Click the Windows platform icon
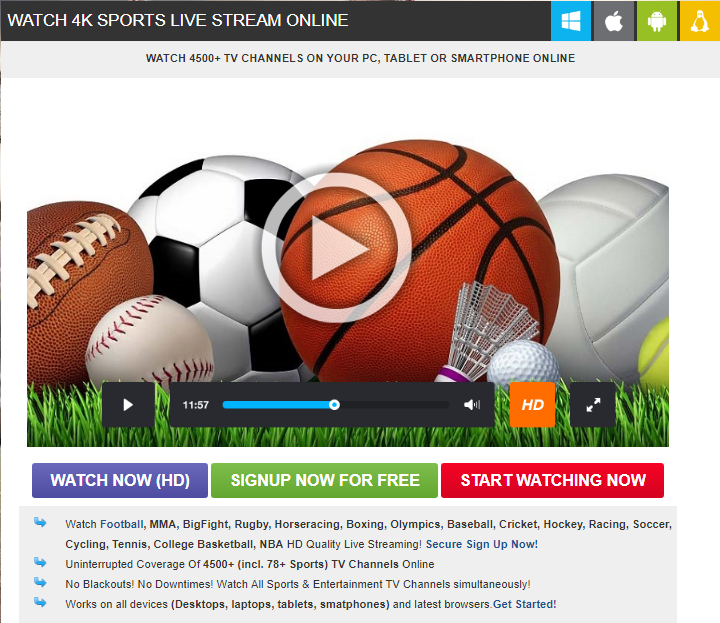 (x=571, y=21)
